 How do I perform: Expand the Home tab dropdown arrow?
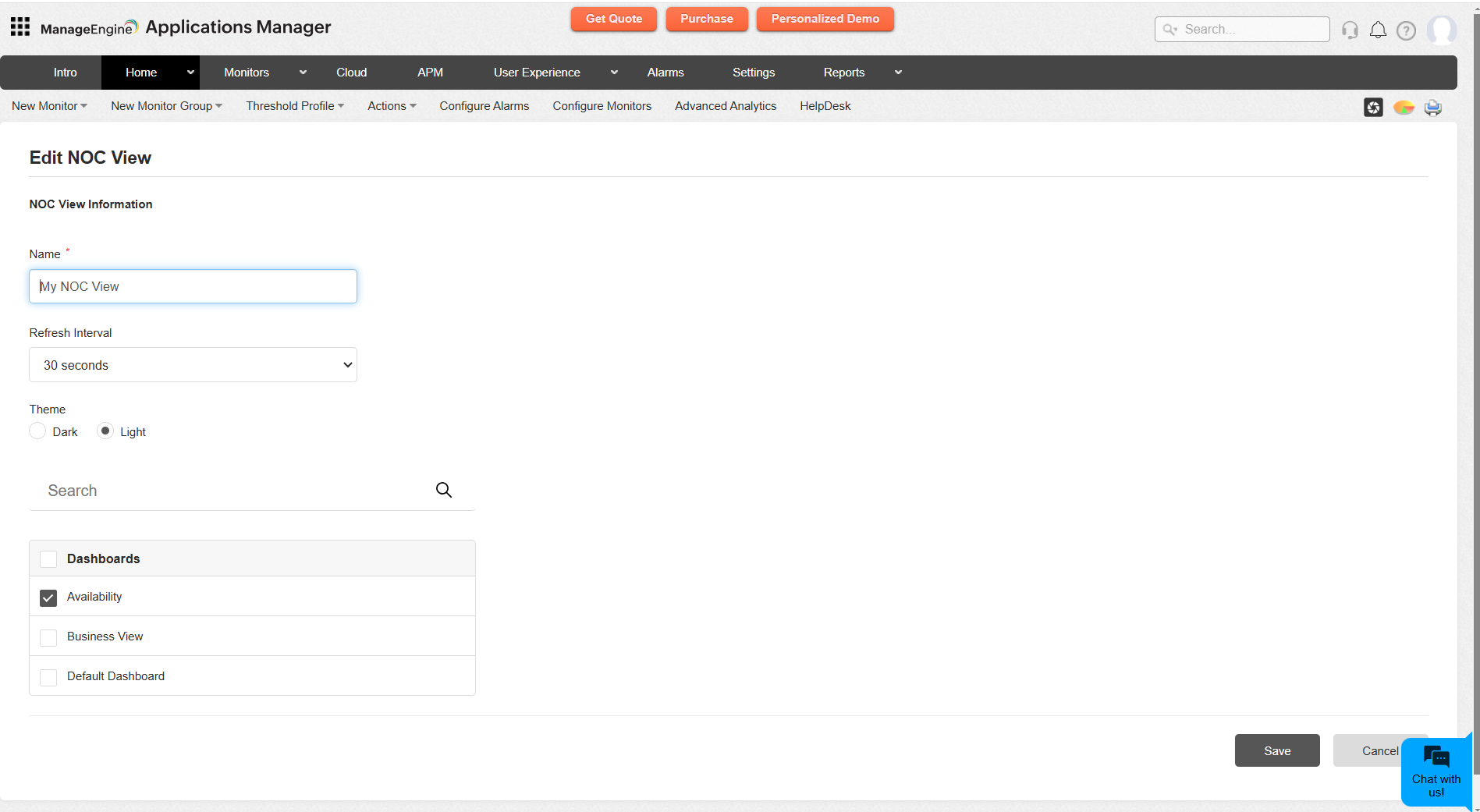(x=190, y=73)
